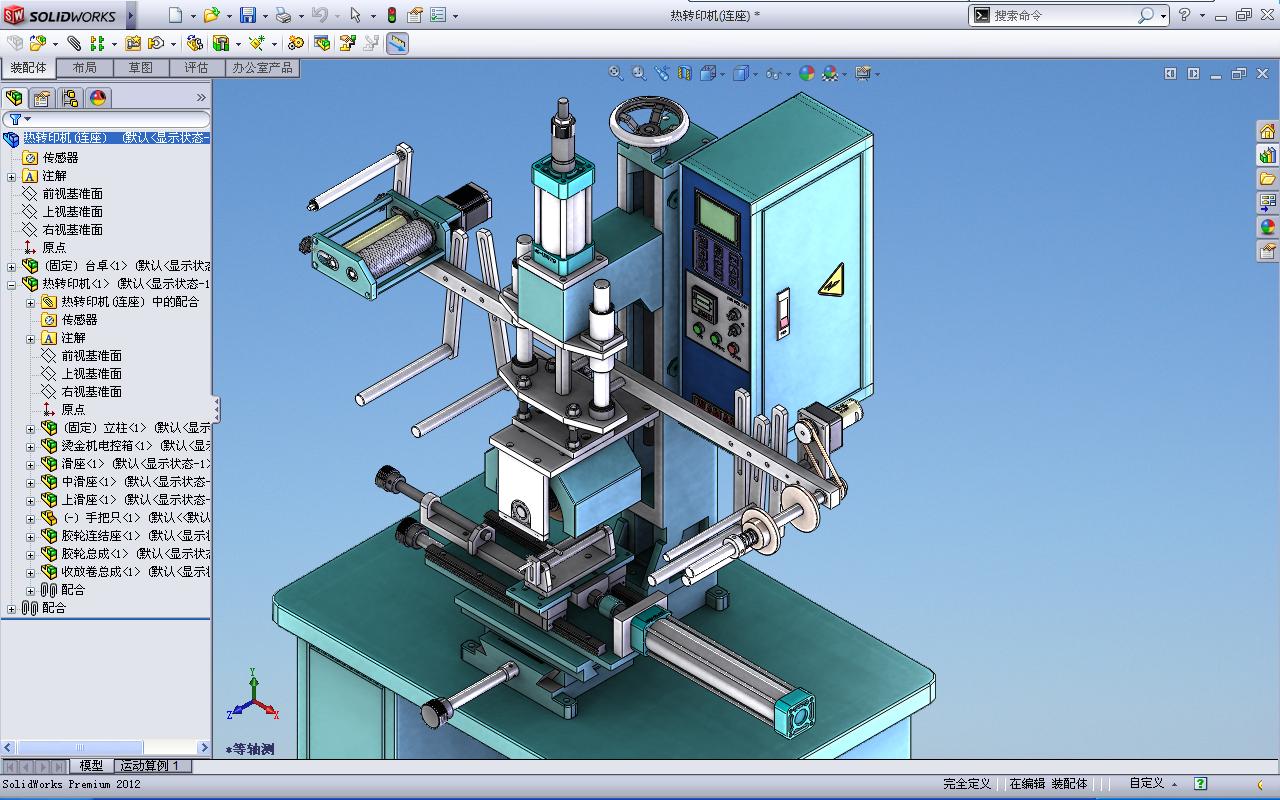
Task: Click the Open file folder icon
Action: (211, 15)
